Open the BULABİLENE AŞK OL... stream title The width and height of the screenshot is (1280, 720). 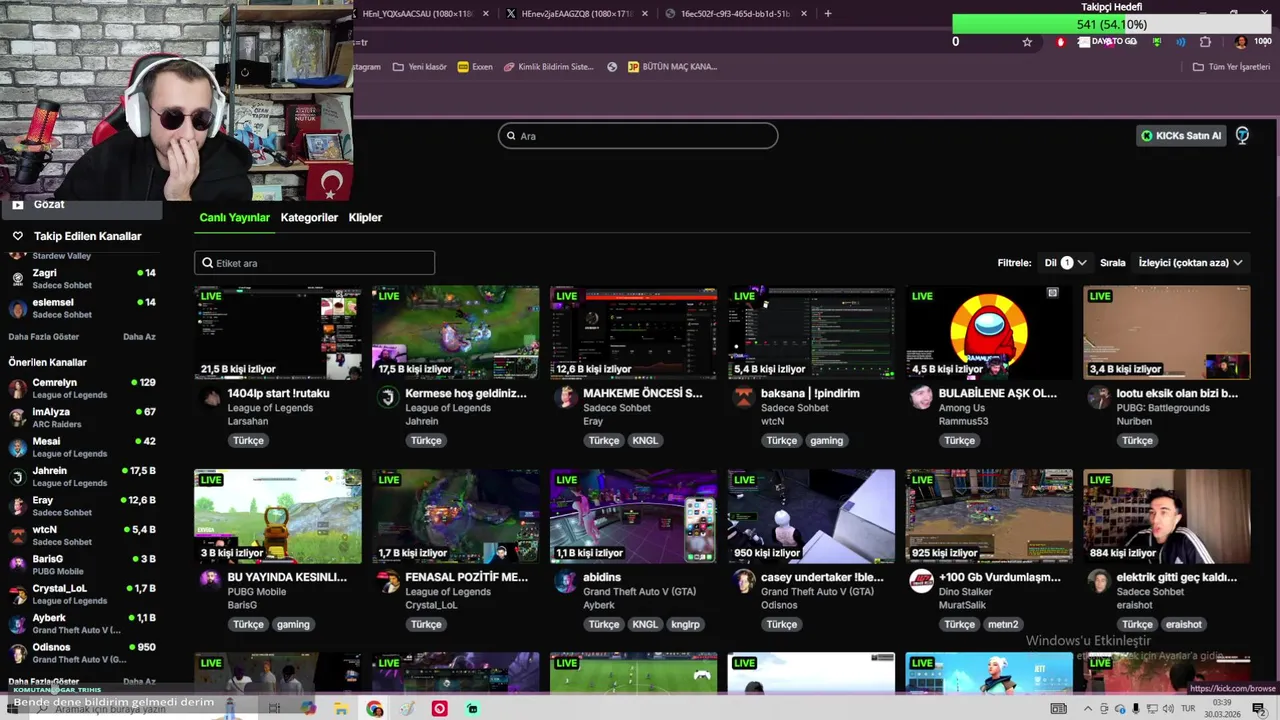coord(998,393)
